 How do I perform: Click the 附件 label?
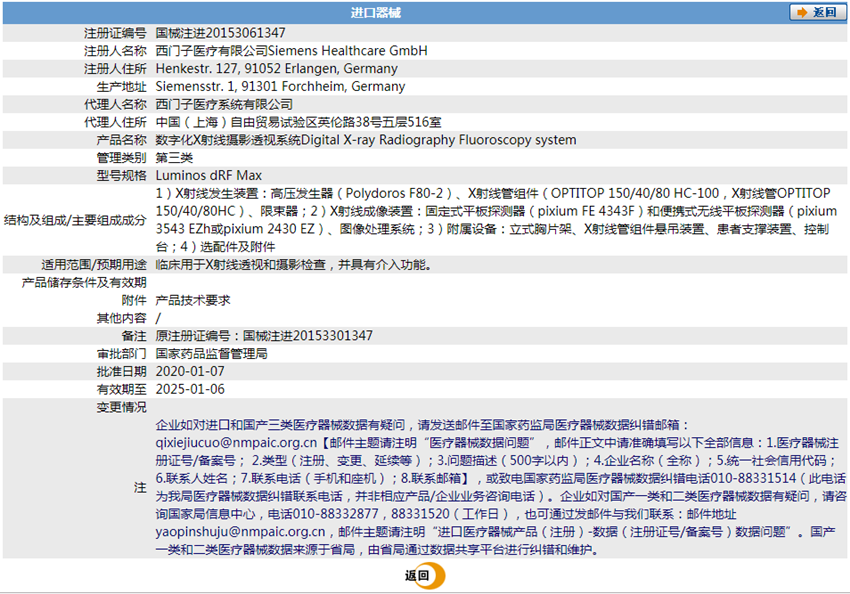click(134, 300)
